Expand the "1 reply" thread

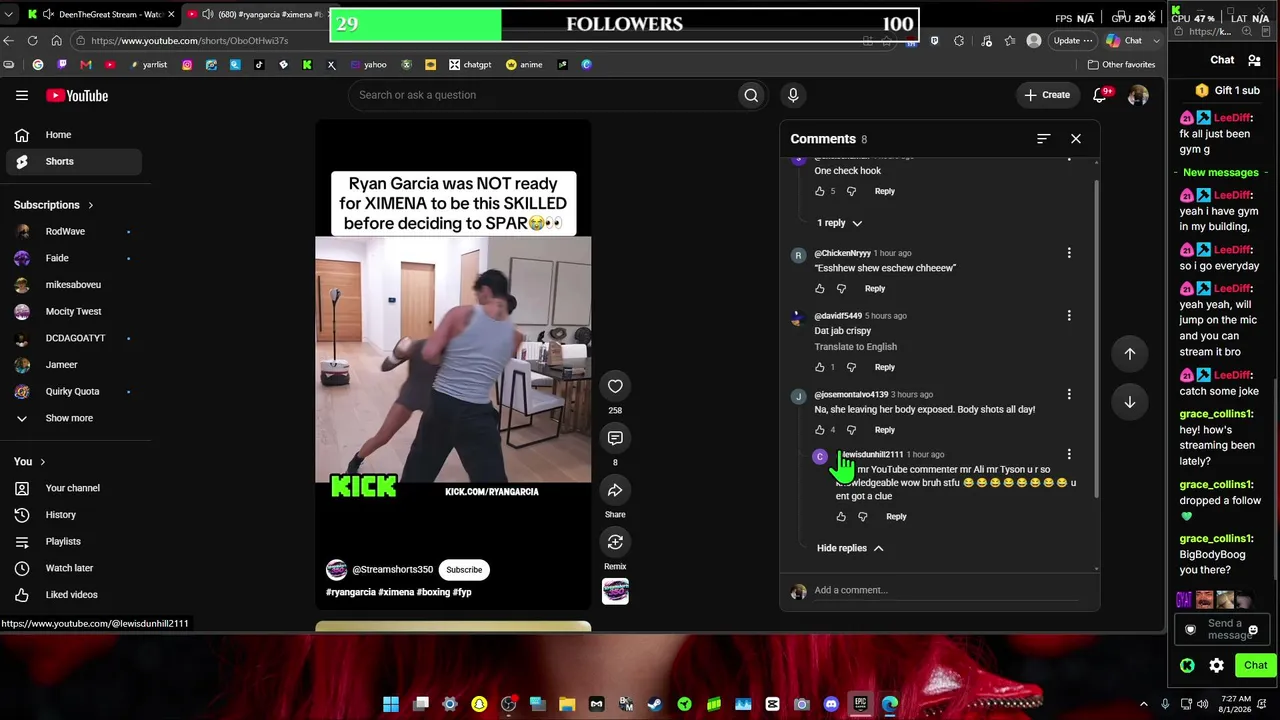point(839,223)
